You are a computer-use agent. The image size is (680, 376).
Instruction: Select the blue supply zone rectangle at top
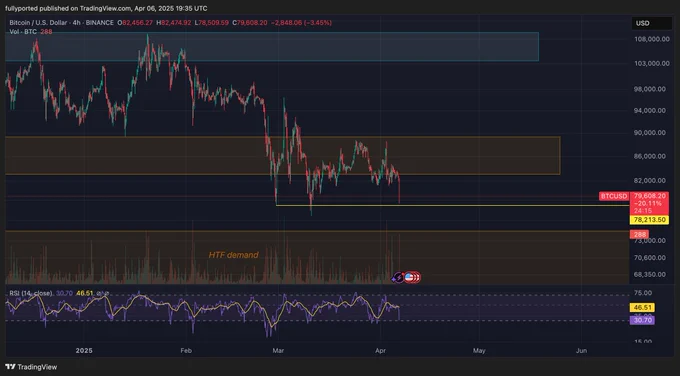point(272,46)
